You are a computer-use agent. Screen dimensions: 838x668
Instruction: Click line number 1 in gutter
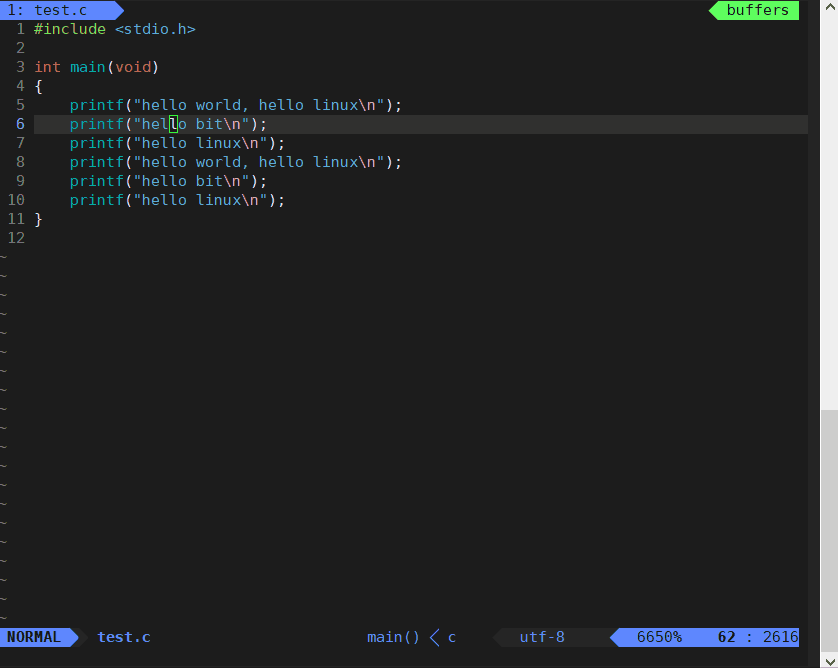tap(20, 29)
